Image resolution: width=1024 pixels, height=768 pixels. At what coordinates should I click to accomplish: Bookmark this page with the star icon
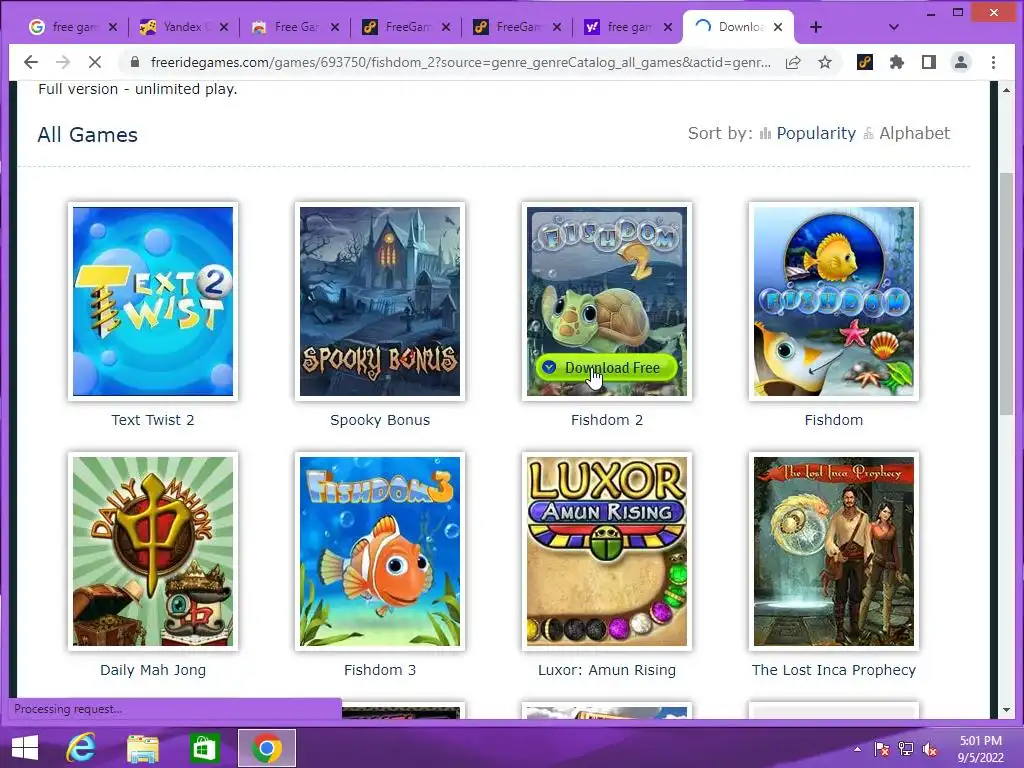click(825, 62)
